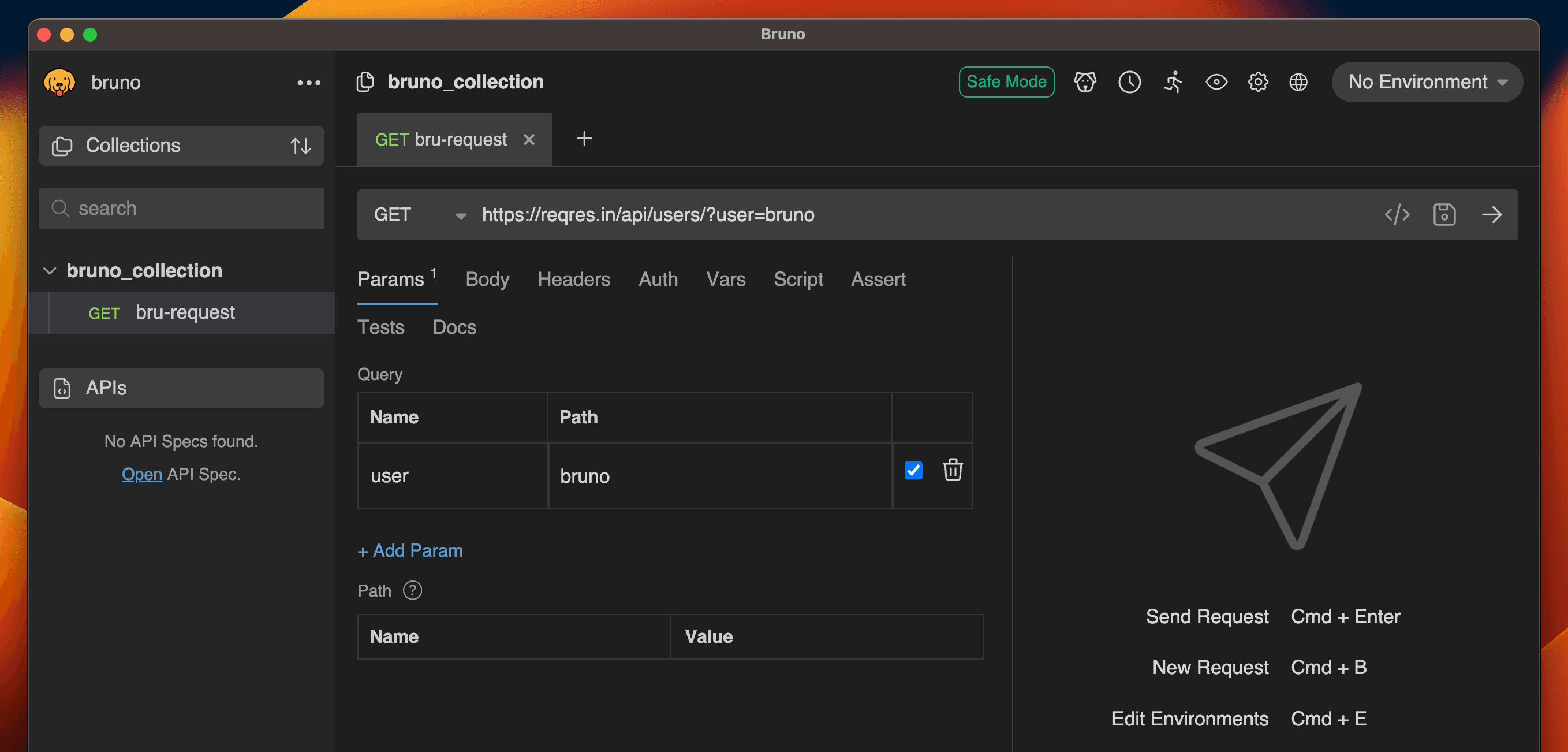Click the save request icon button
This screenshot has width=1568, height=752.
click(x=1444, y=214)
